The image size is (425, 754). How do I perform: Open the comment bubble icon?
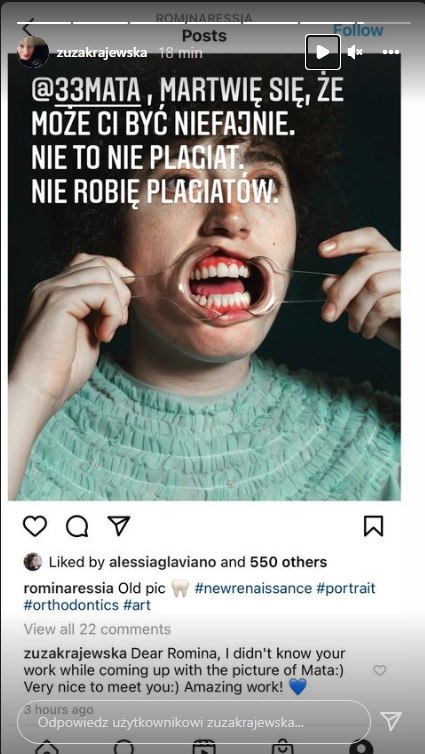[x=77, y=527]
